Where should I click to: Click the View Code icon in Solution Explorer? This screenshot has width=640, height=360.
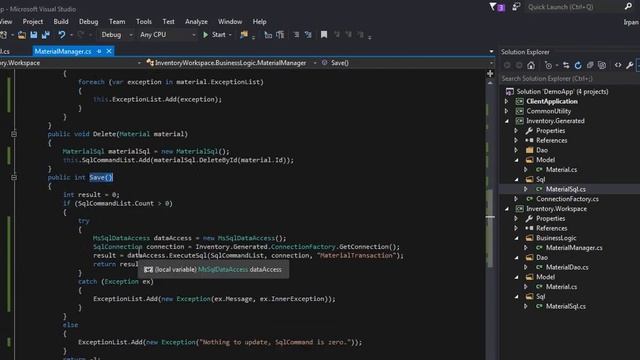point(618,65)
